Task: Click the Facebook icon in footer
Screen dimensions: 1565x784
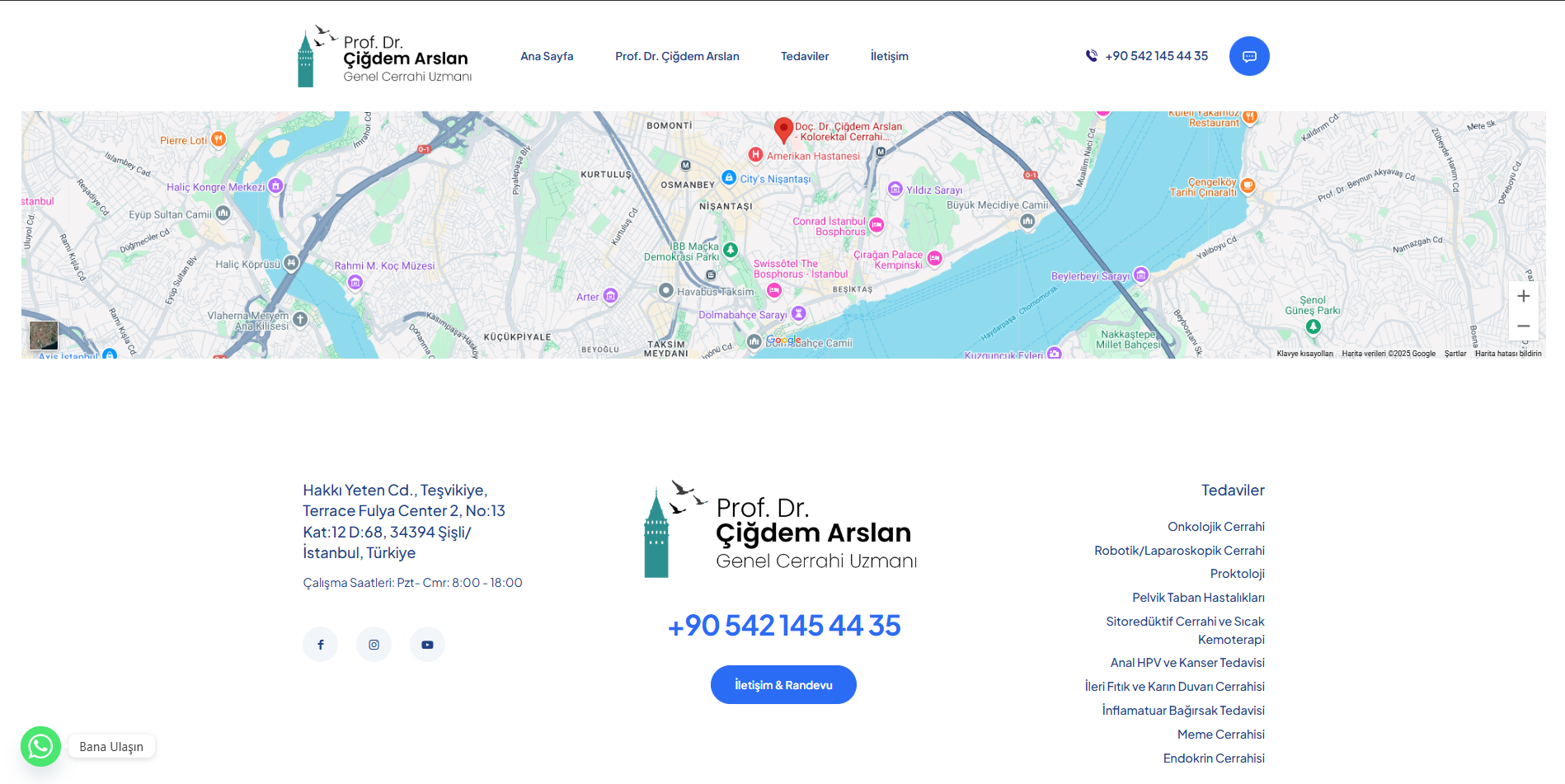Action: click(x=321, y=645)
